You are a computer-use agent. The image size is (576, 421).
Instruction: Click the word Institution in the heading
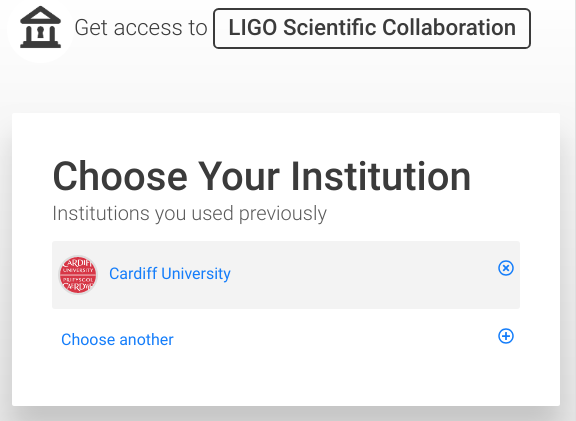[x=381, y=177]
